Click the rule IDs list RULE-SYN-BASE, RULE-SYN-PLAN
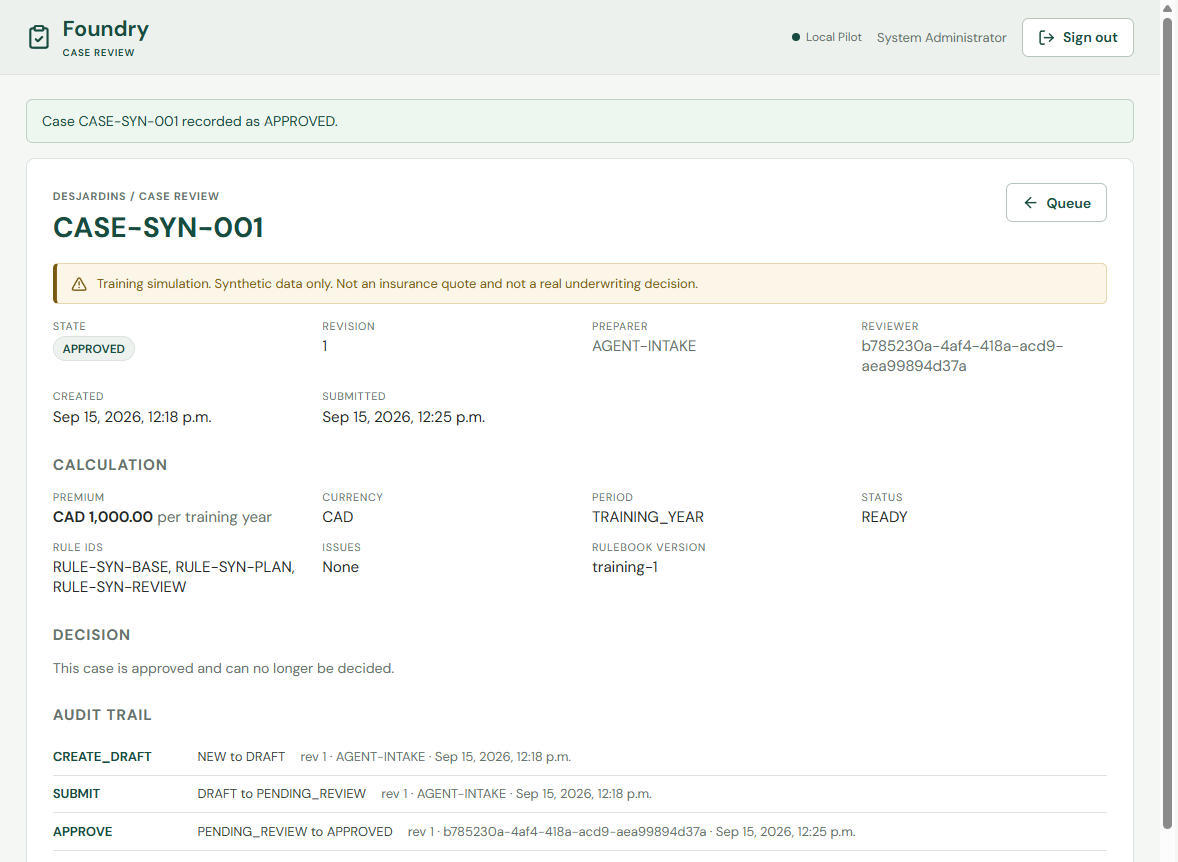 pyautogui.click(x=174, y=577)
